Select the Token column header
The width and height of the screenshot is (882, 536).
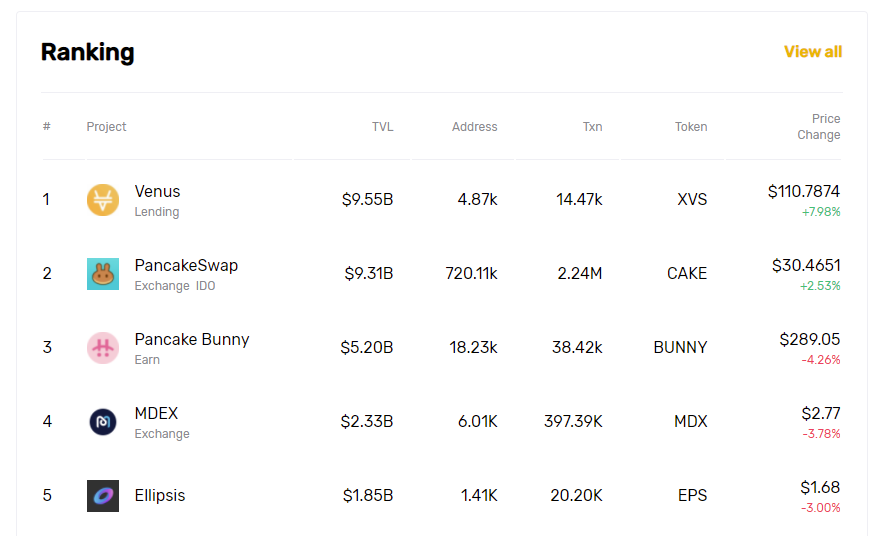tap(691, 127)
